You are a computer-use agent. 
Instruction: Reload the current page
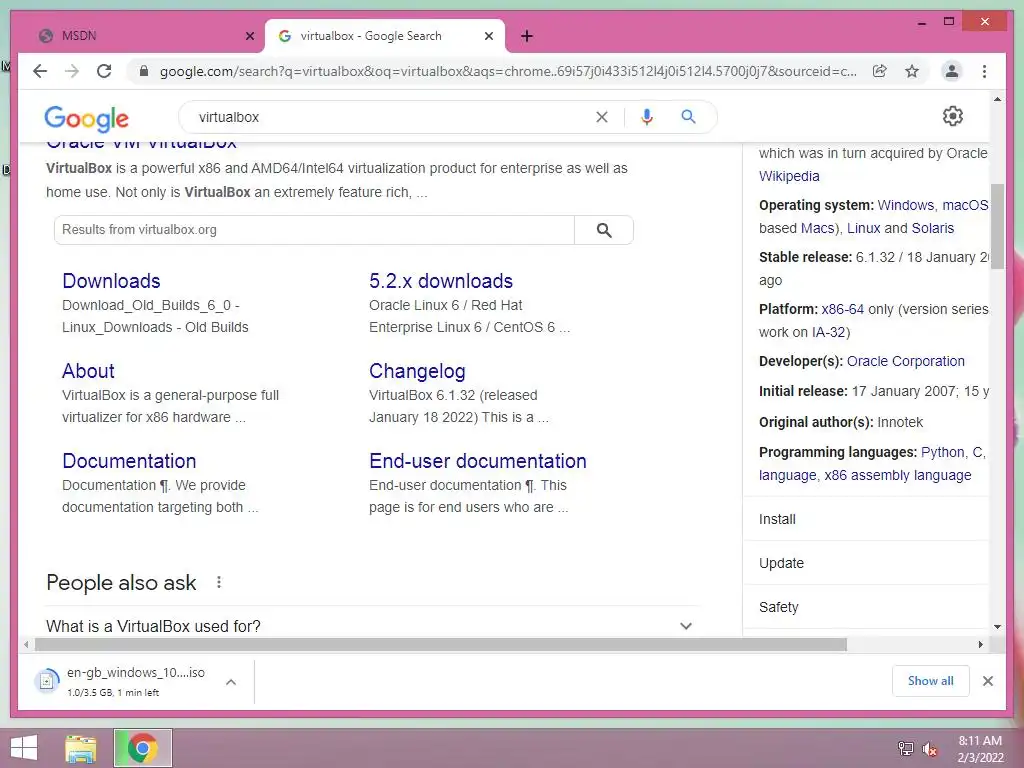coord(104,71)
